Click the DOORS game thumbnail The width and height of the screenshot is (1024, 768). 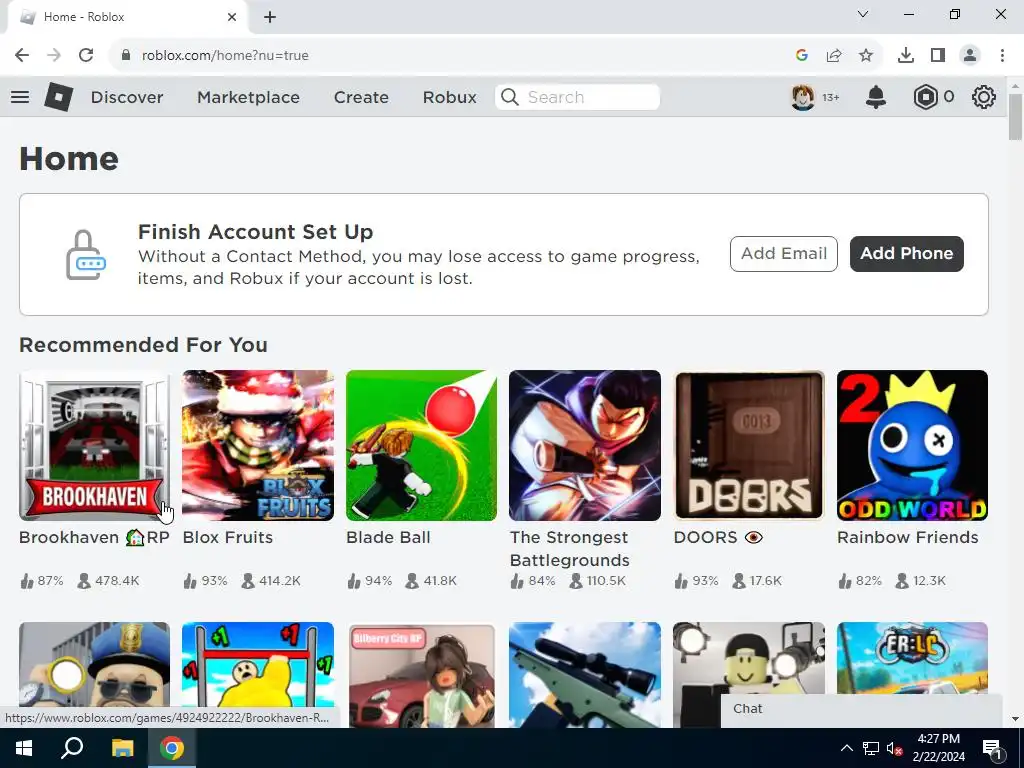749,445
